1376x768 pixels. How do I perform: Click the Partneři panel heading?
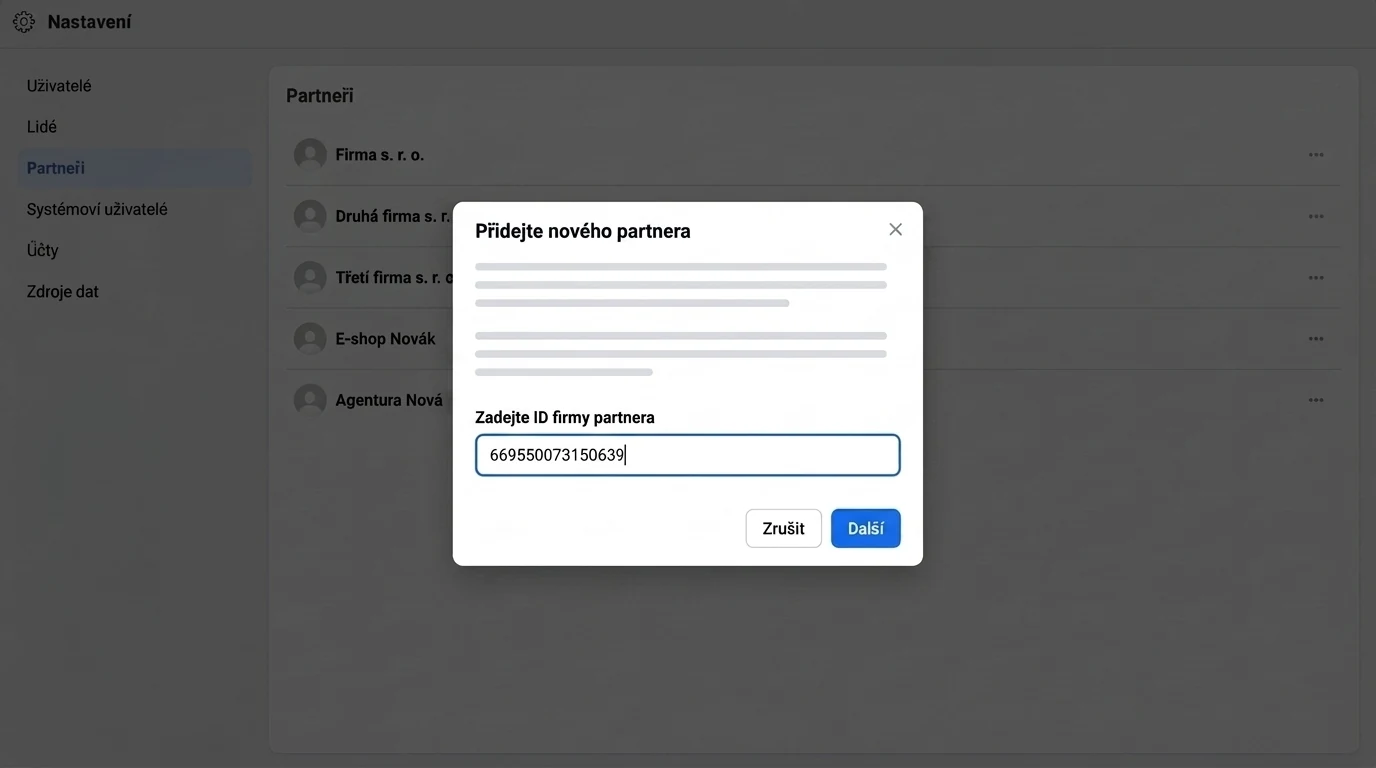click(x=320, y=96)
